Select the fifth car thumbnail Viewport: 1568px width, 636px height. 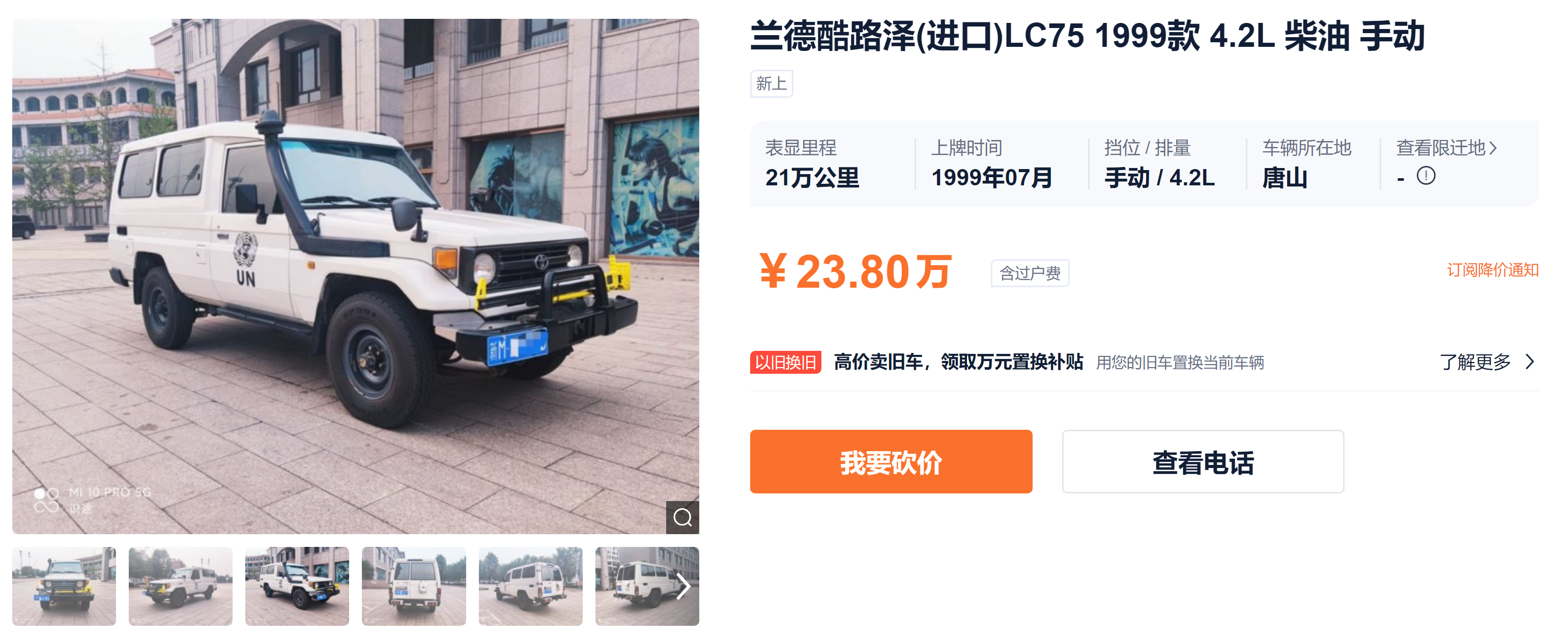coord(530,586)
